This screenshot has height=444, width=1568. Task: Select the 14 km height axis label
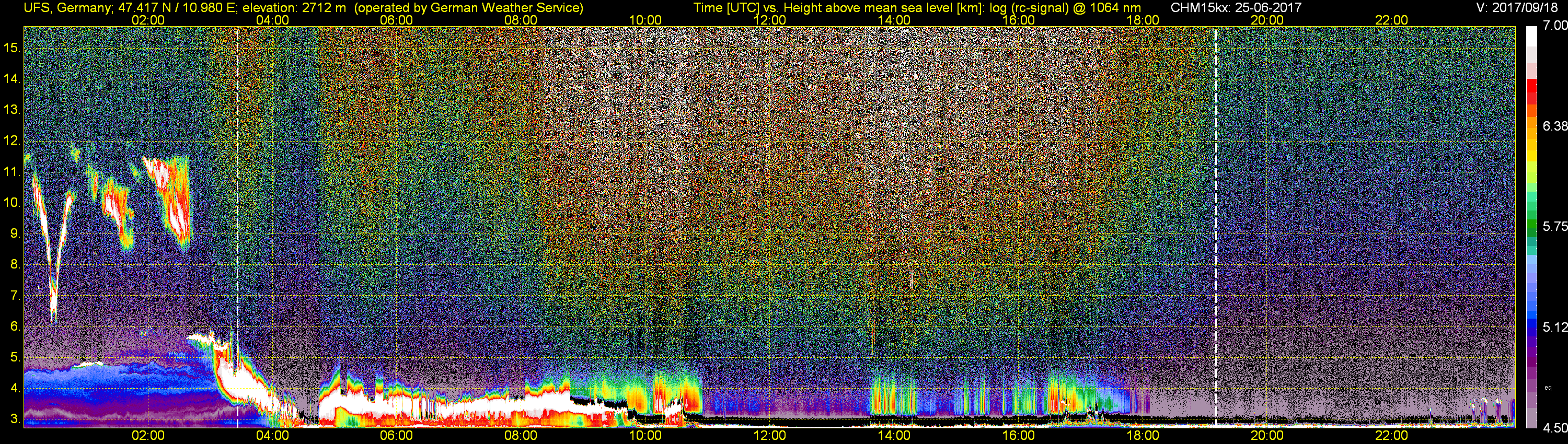(11, 78)
